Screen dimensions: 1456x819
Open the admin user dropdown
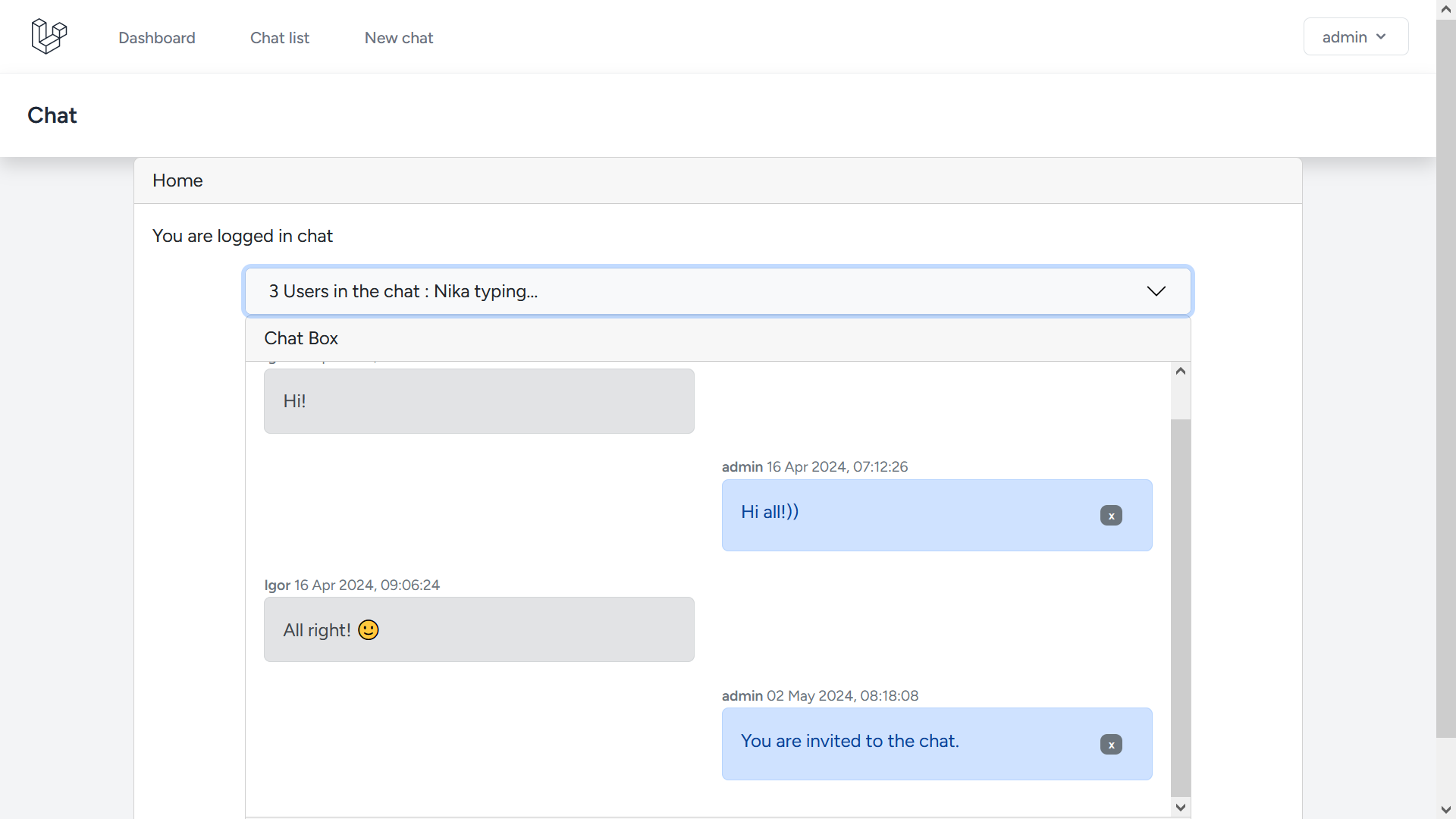(1355, 37)
